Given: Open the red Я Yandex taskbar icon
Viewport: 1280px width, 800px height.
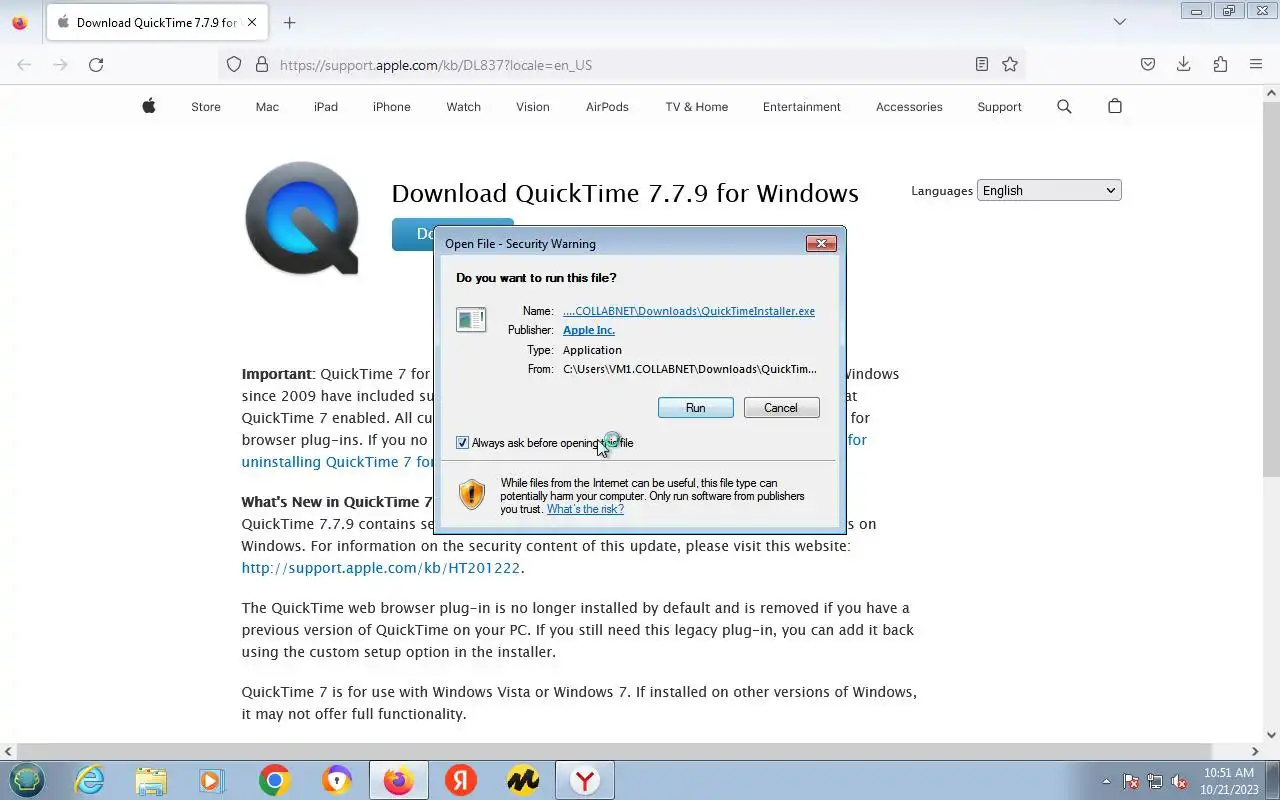Looking at the screenshot, I should pyautogui.click(x=461, y=780).
